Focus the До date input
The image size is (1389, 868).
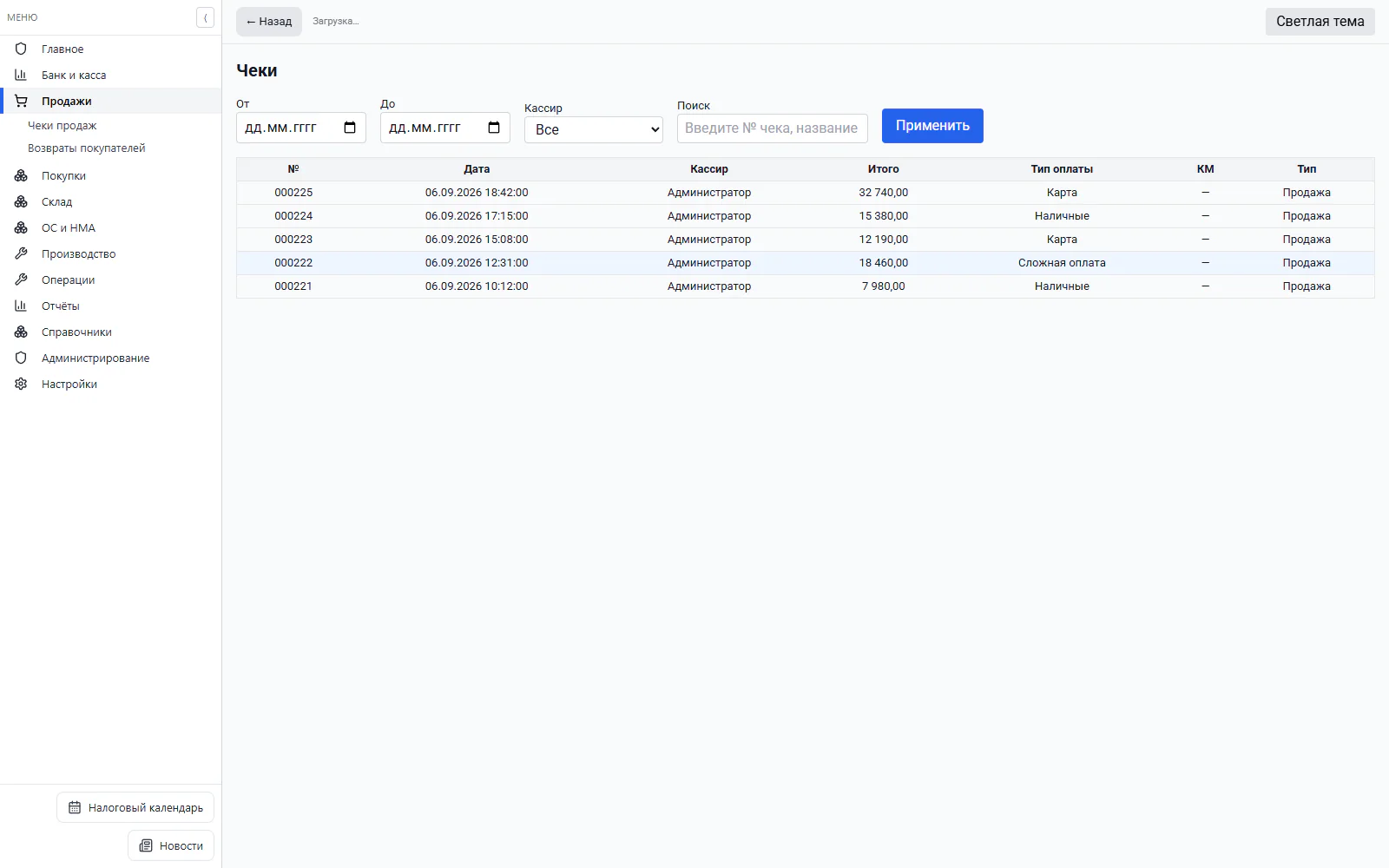pos(445,128)
